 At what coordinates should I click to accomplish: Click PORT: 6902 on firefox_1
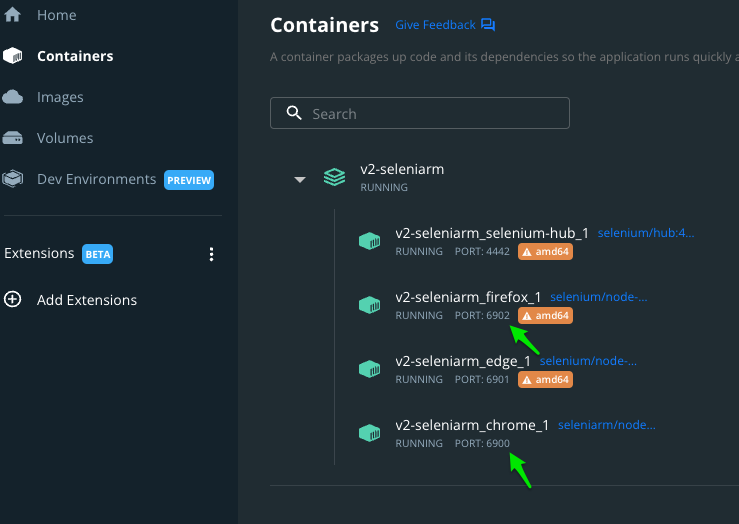tap(482, 316)
